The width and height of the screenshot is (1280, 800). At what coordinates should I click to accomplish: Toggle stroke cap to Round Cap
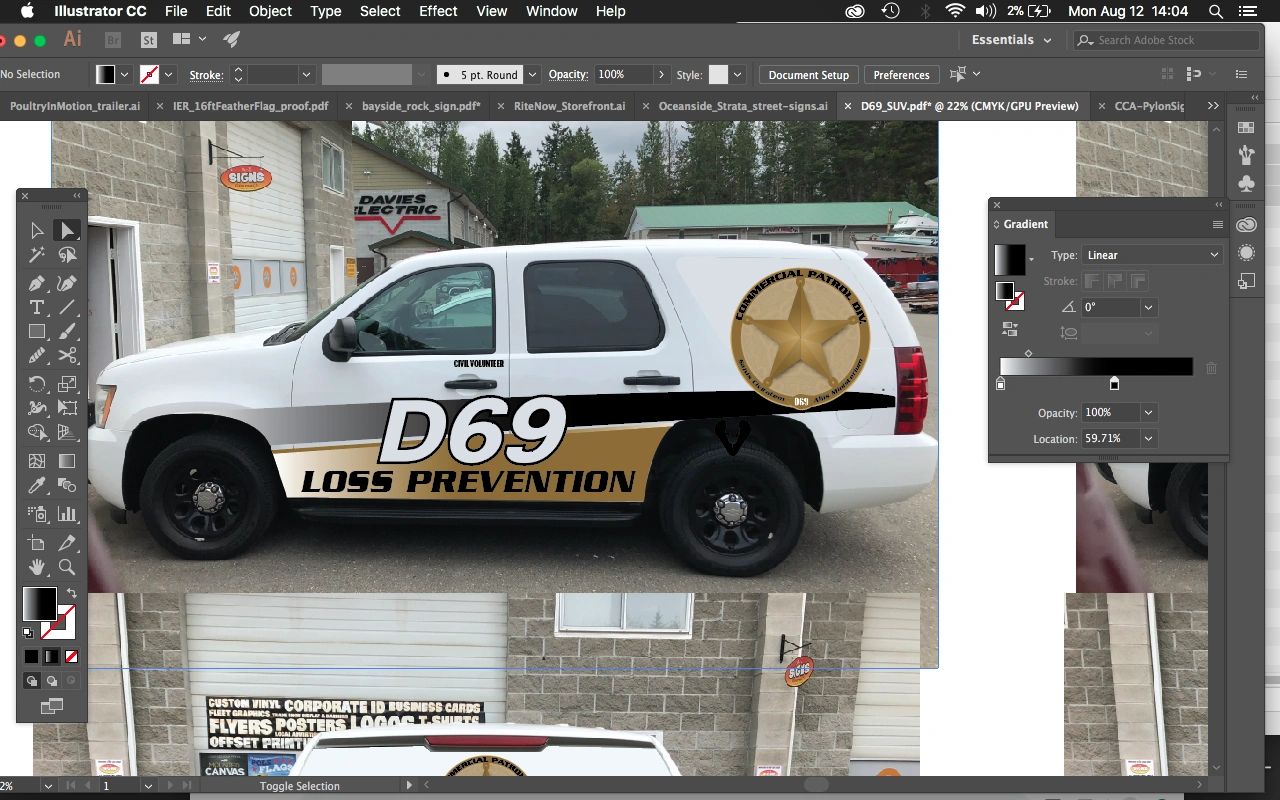tap(1115, 281)
